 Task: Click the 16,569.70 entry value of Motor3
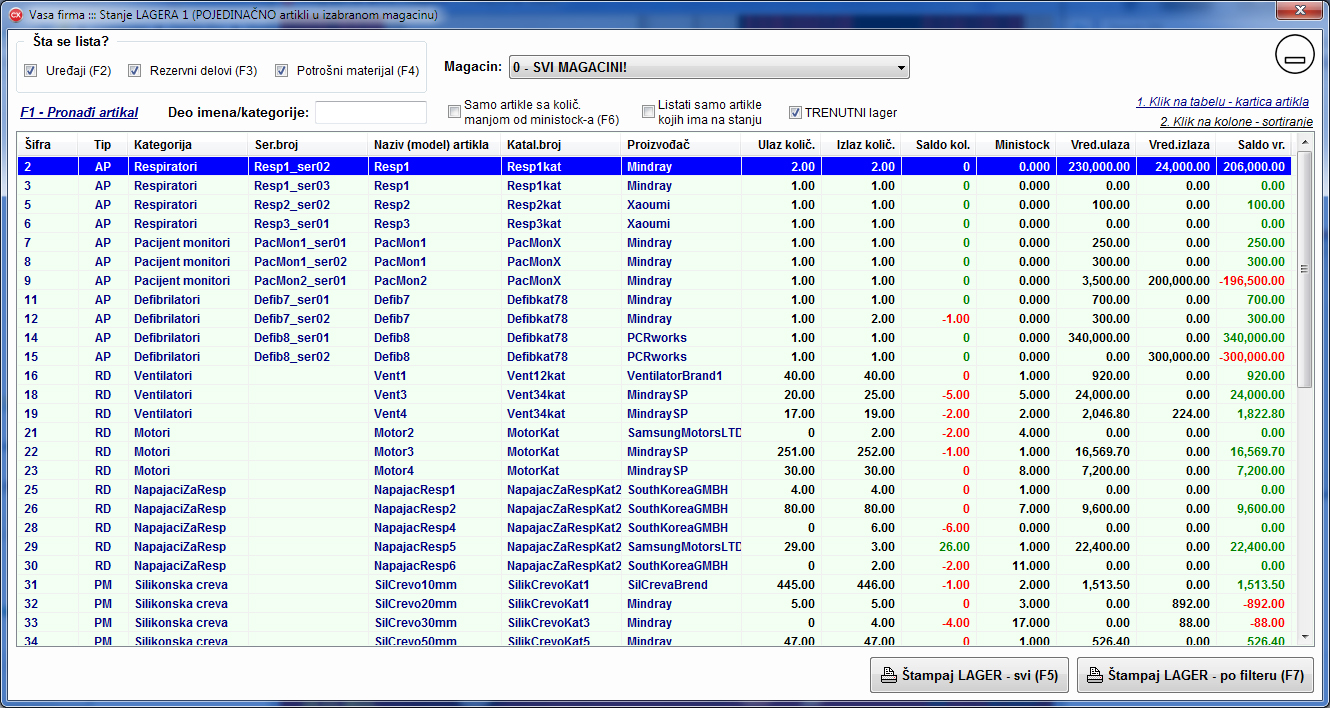coord(1095,452)
